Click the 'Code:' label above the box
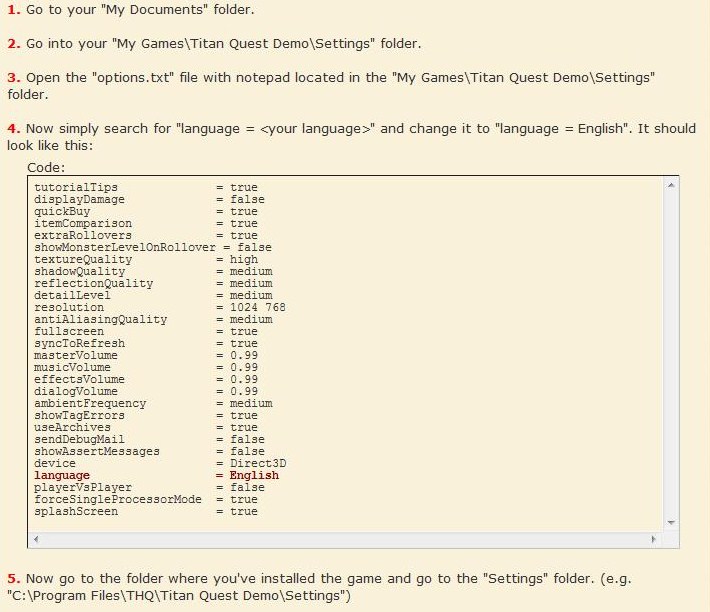The image size is (710, 612). click(46, 168)
